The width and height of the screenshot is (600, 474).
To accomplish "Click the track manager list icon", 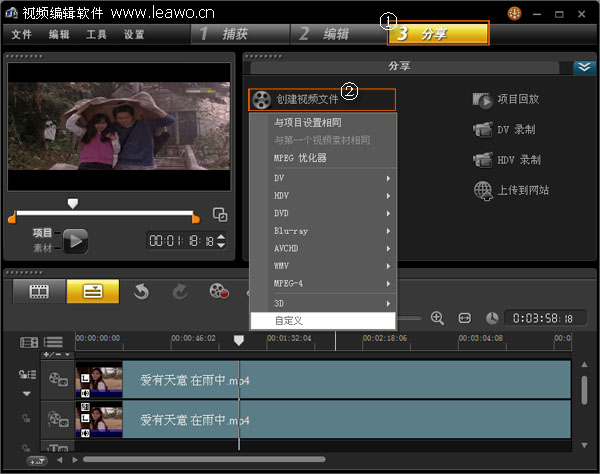I will pyautogui.click(x=53, y=342).
